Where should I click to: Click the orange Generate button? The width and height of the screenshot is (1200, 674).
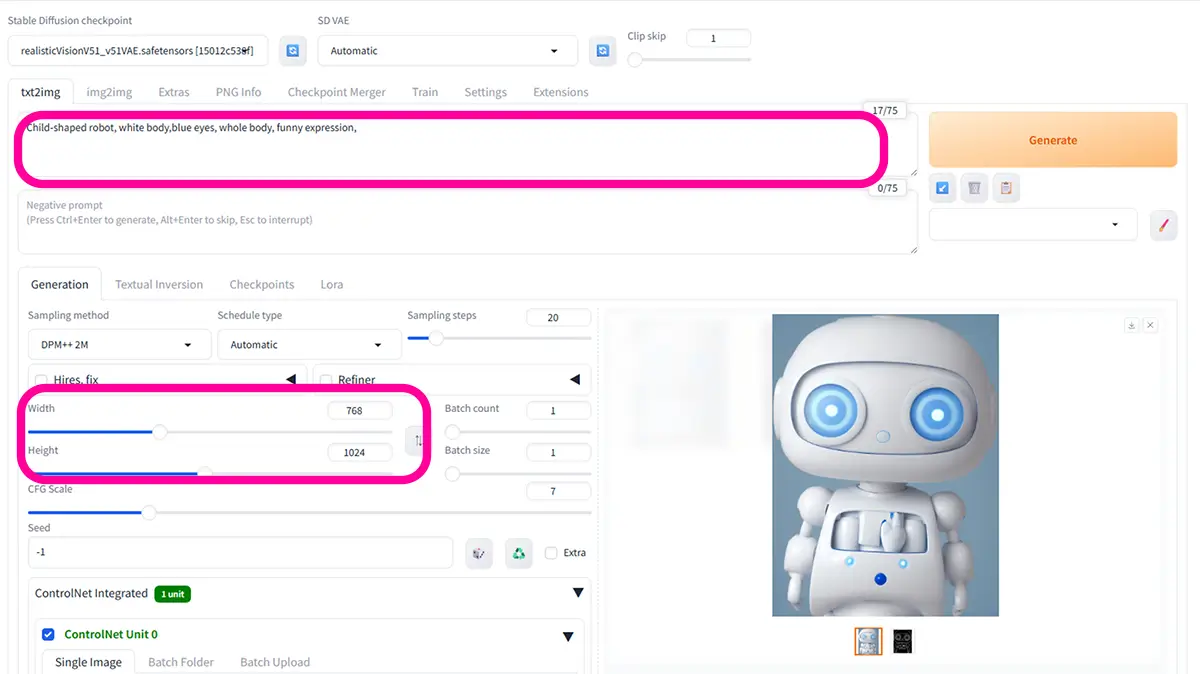(1053, 140)
